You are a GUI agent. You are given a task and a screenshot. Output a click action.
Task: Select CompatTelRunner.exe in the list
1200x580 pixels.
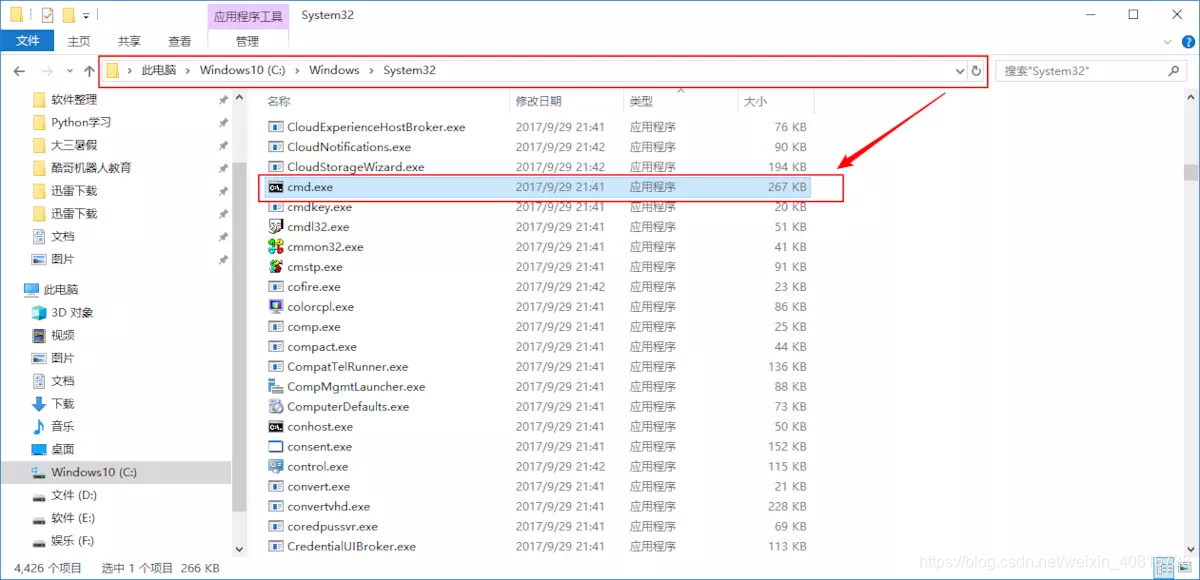347,367
